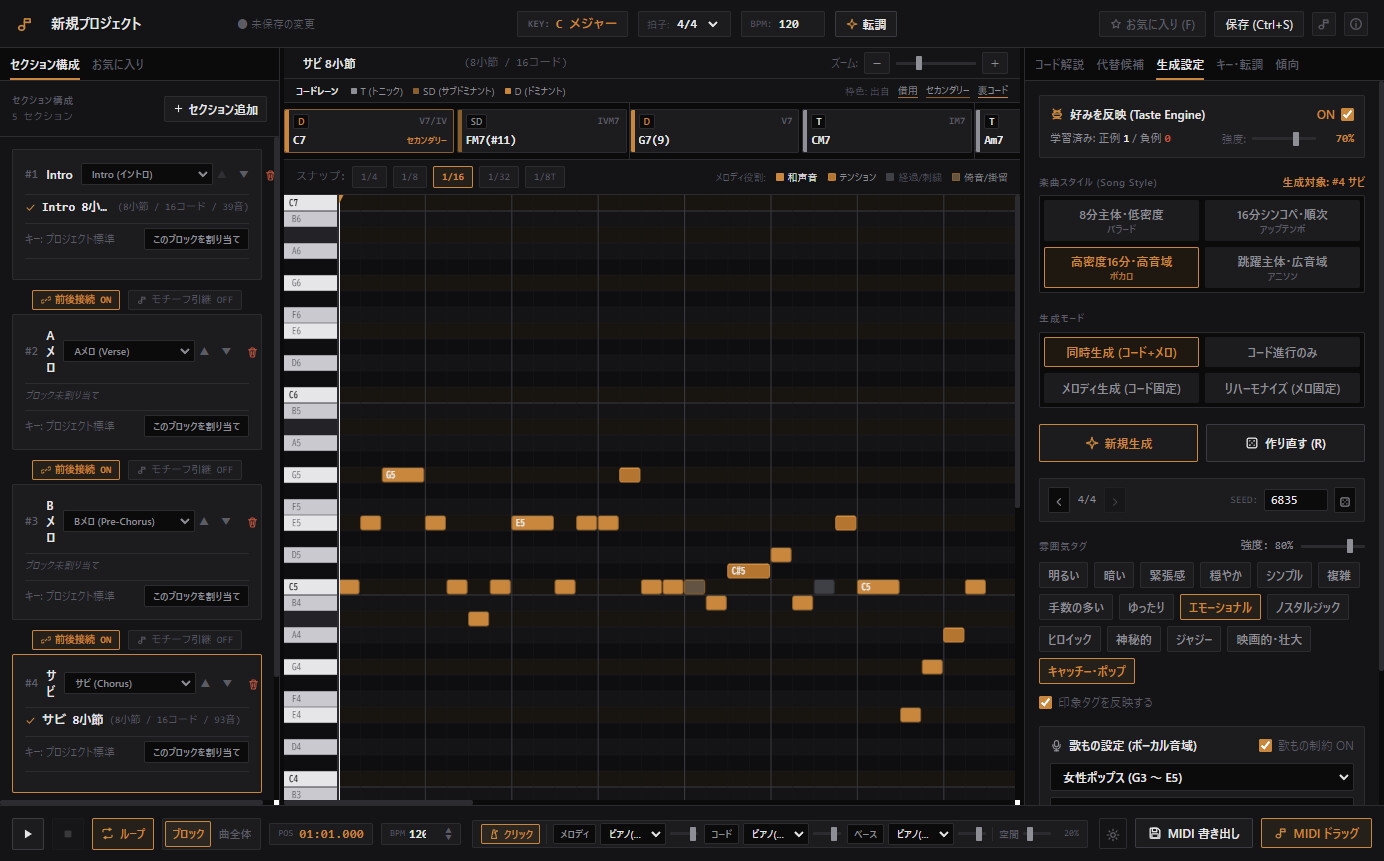Open the メロディ instrument dropdown
1384x861 pixels.
coord(632,834)
